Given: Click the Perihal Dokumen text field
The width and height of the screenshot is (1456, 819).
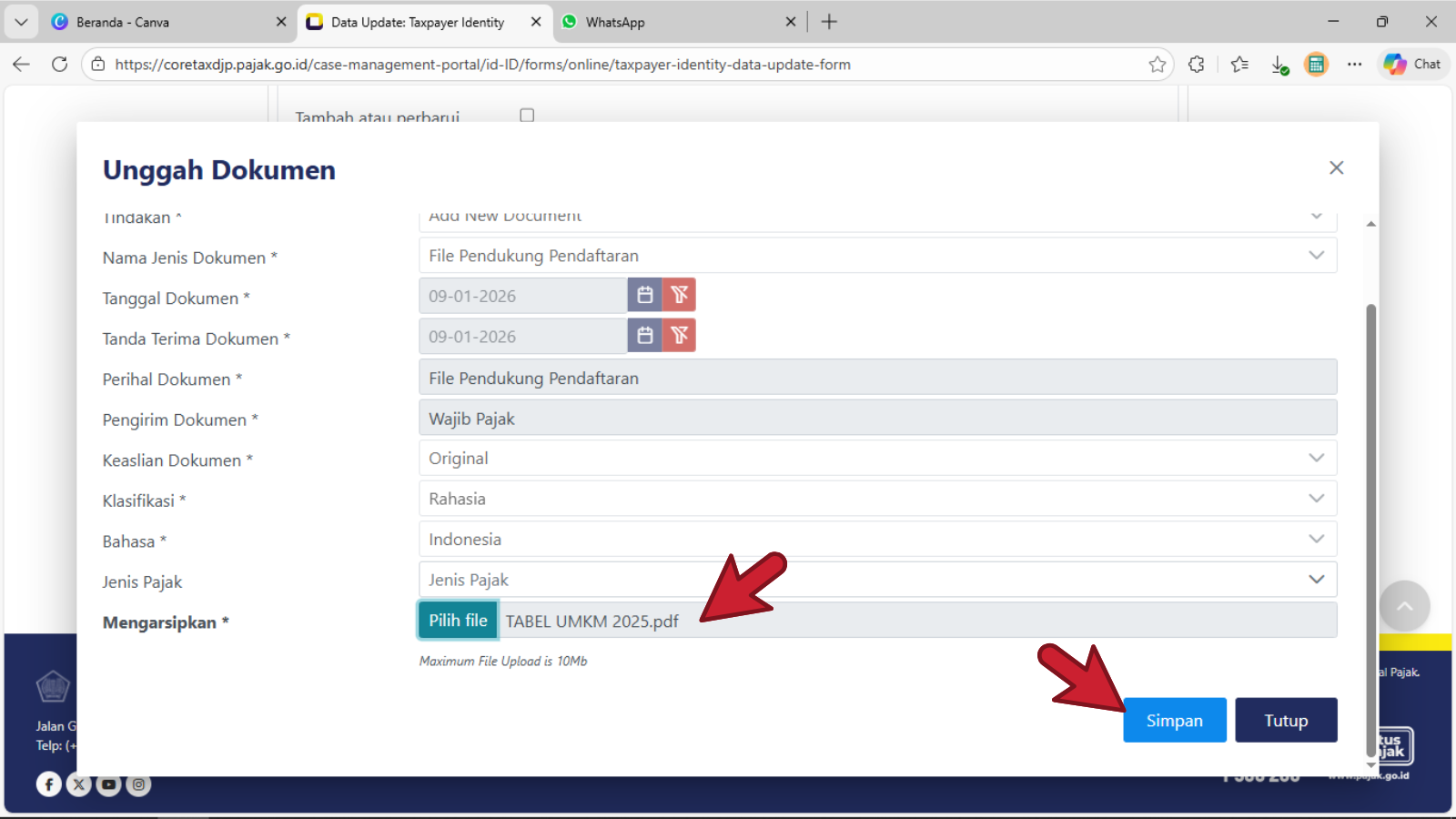Looking at the screenshot, I should coord(877,378).
